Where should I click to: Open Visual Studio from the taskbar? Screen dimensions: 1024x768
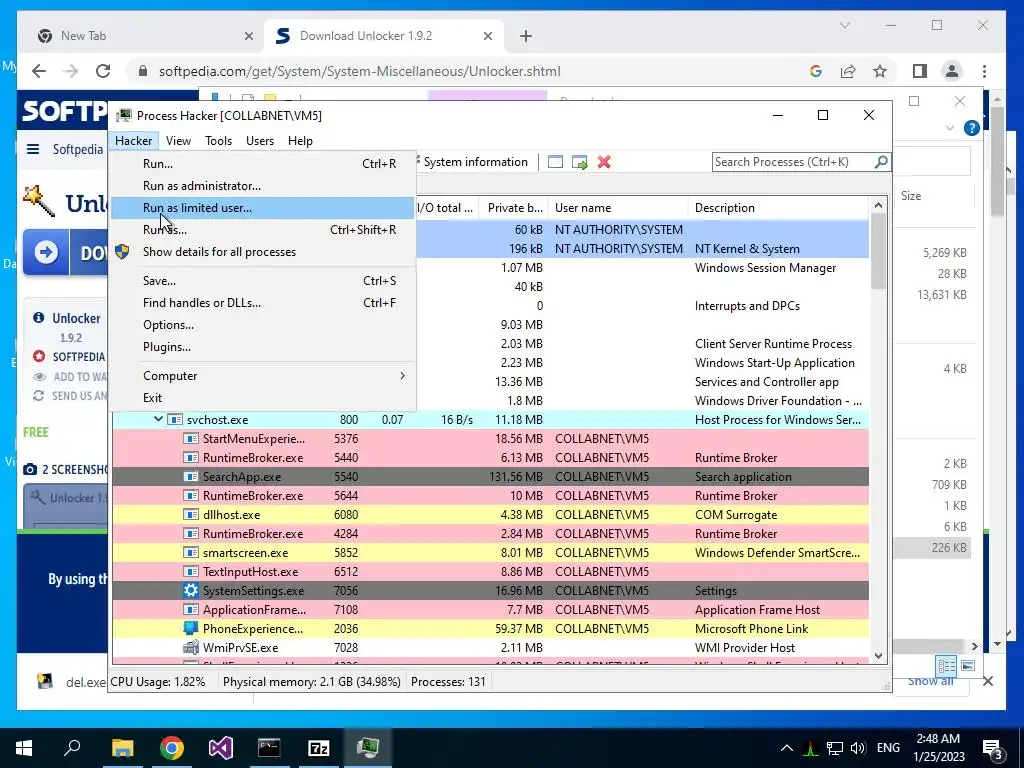pos(221,747)
